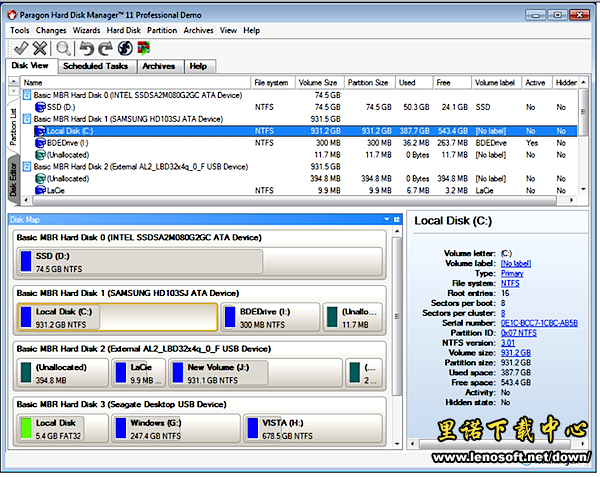The height and width of the screenshot is (477, 600).
Task: Select Windows (G:) block in Disk Map
Action: [176, 428]
